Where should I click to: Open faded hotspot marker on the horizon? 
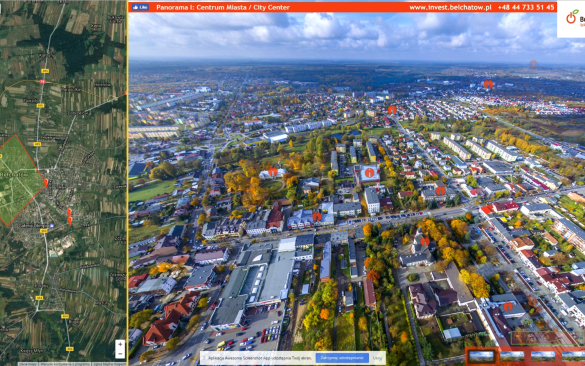point(533,65)
